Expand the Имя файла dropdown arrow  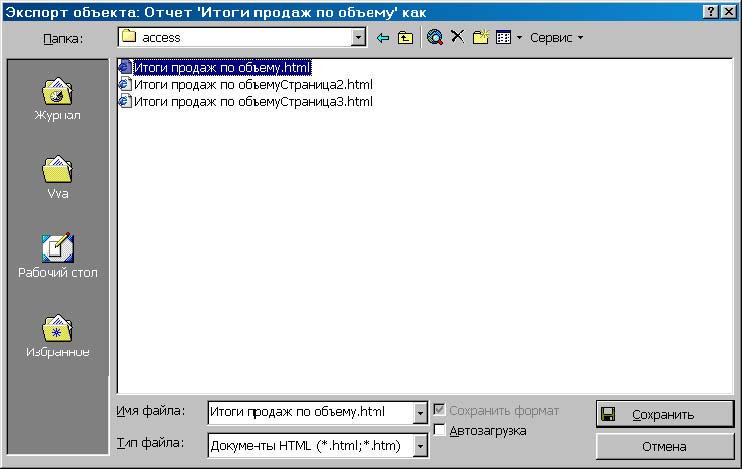420,412
